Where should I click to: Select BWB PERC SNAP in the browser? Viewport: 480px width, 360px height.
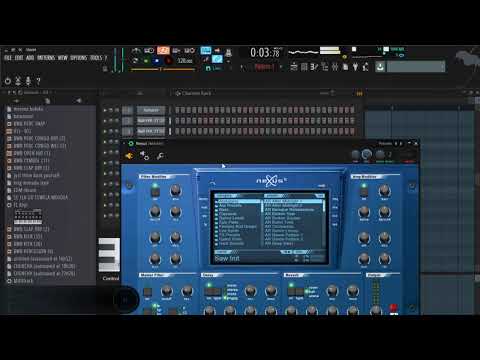pos(30,124)
